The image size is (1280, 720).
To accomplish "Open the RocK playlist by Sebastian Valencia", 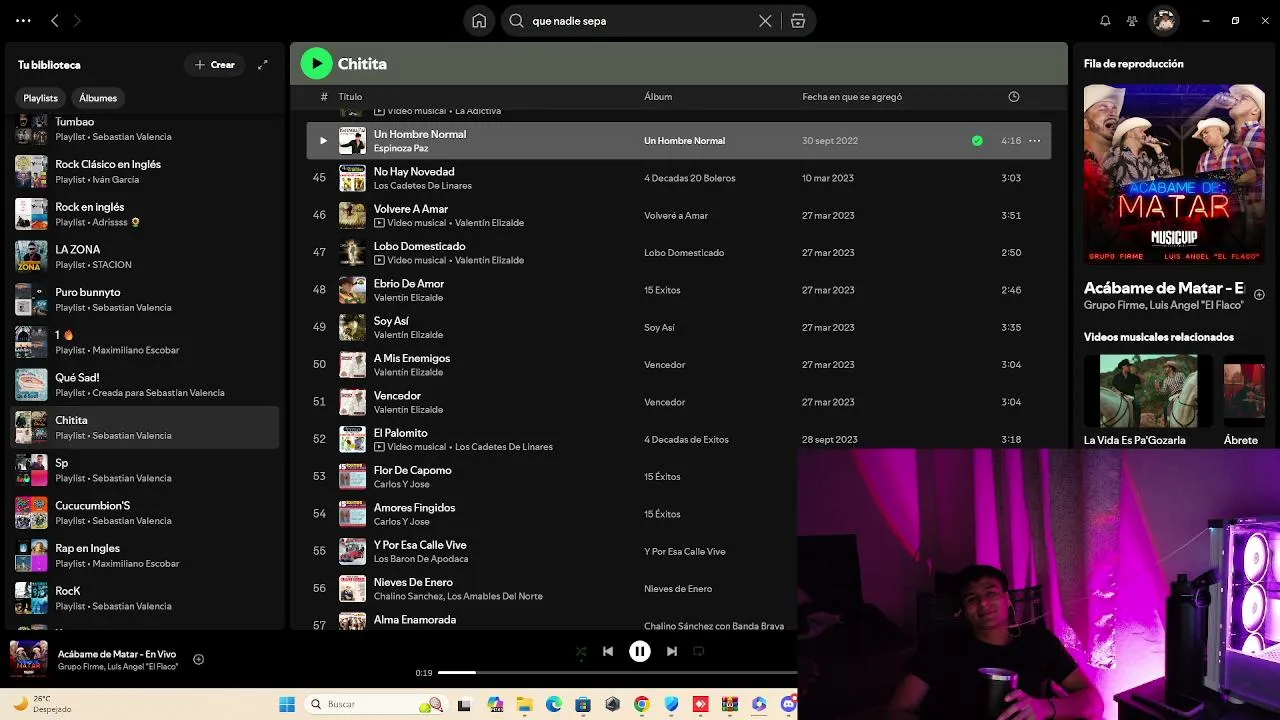I will coord(145,598).
